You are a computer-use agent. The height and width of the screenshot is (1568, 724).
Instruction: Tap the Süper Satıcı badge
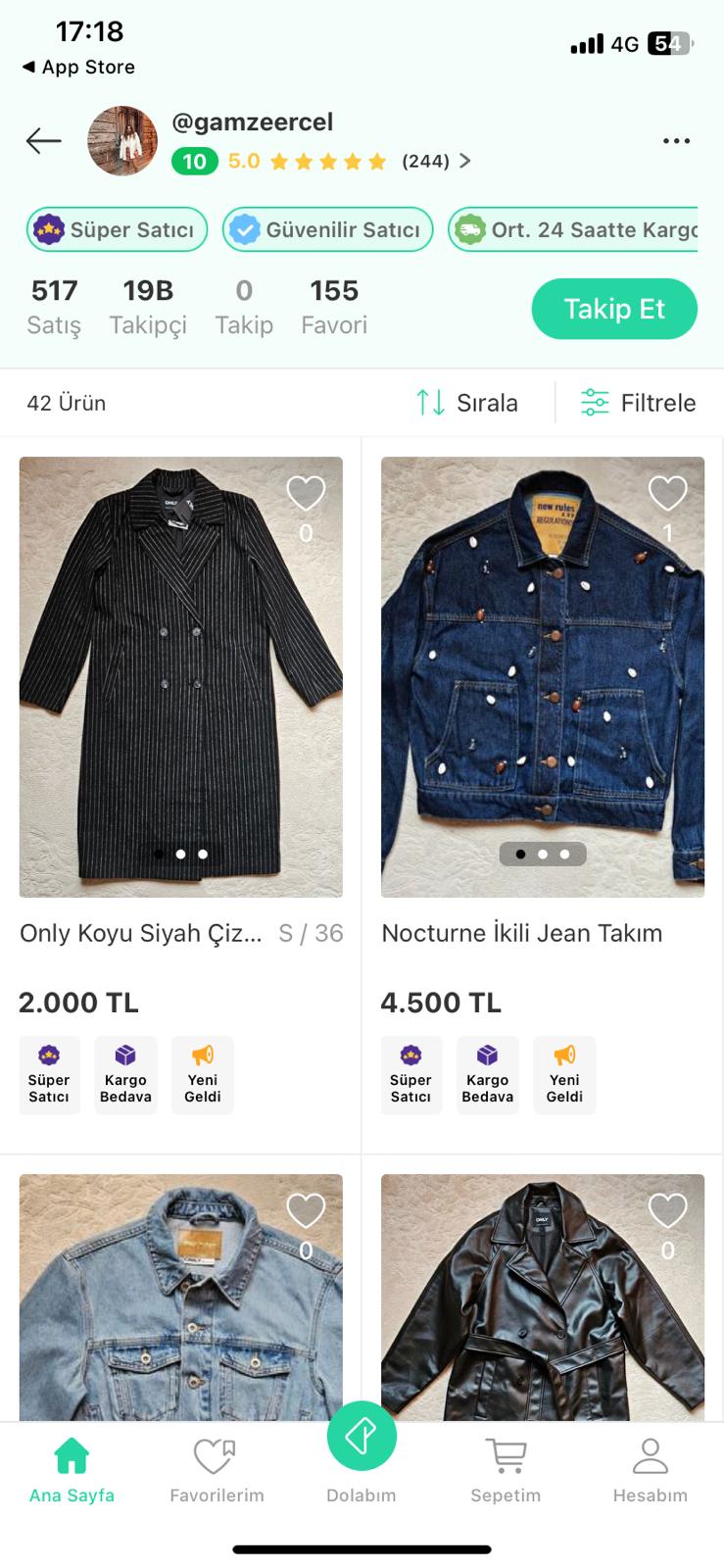click(x=117, y=230)
